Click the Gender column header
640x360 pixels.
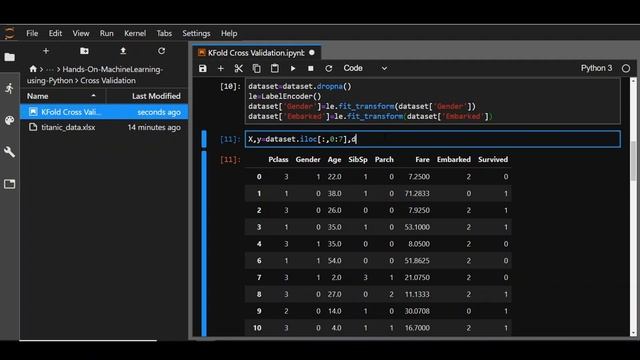[308, 160]
